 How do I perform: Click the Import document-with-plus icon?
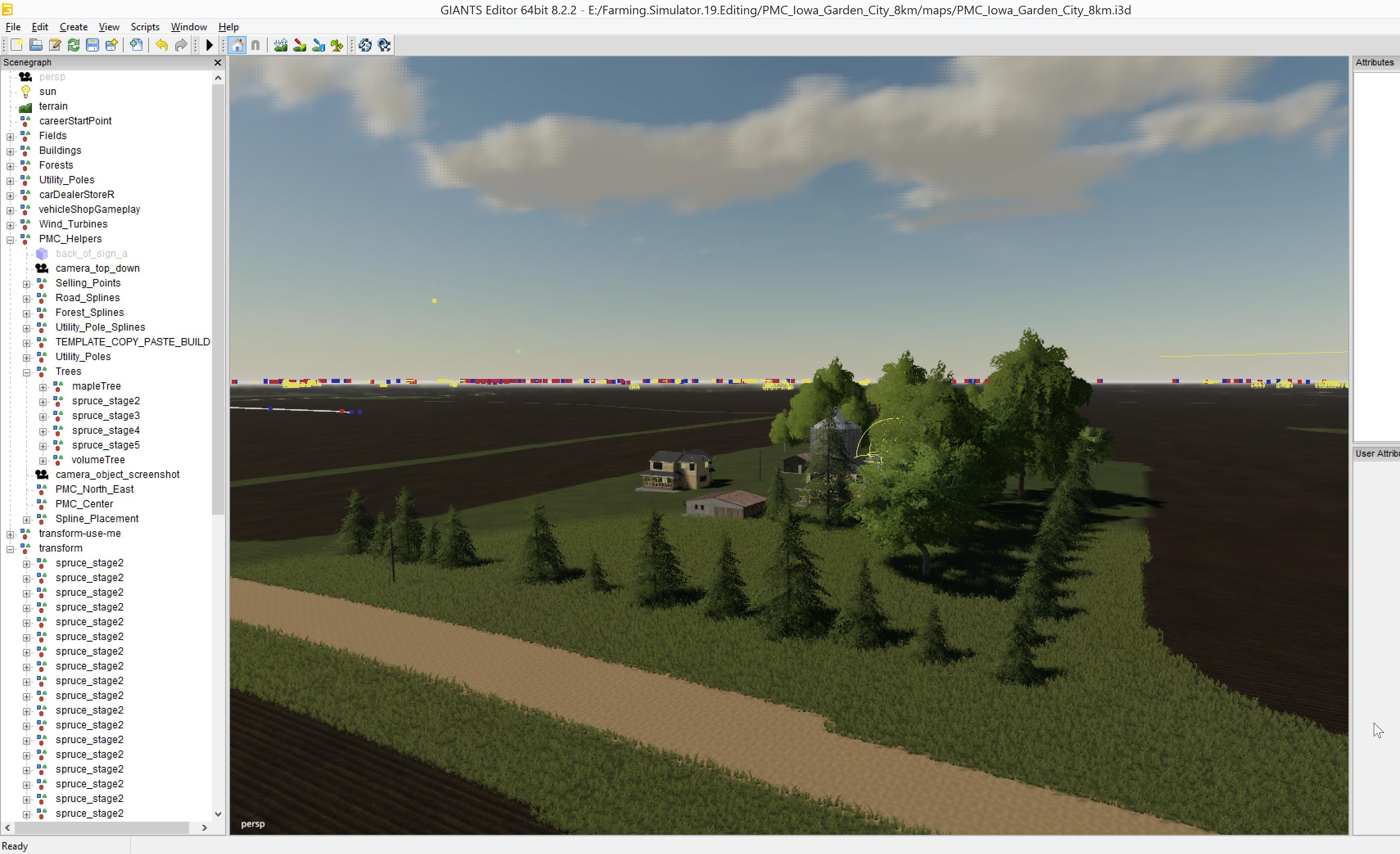136,45
